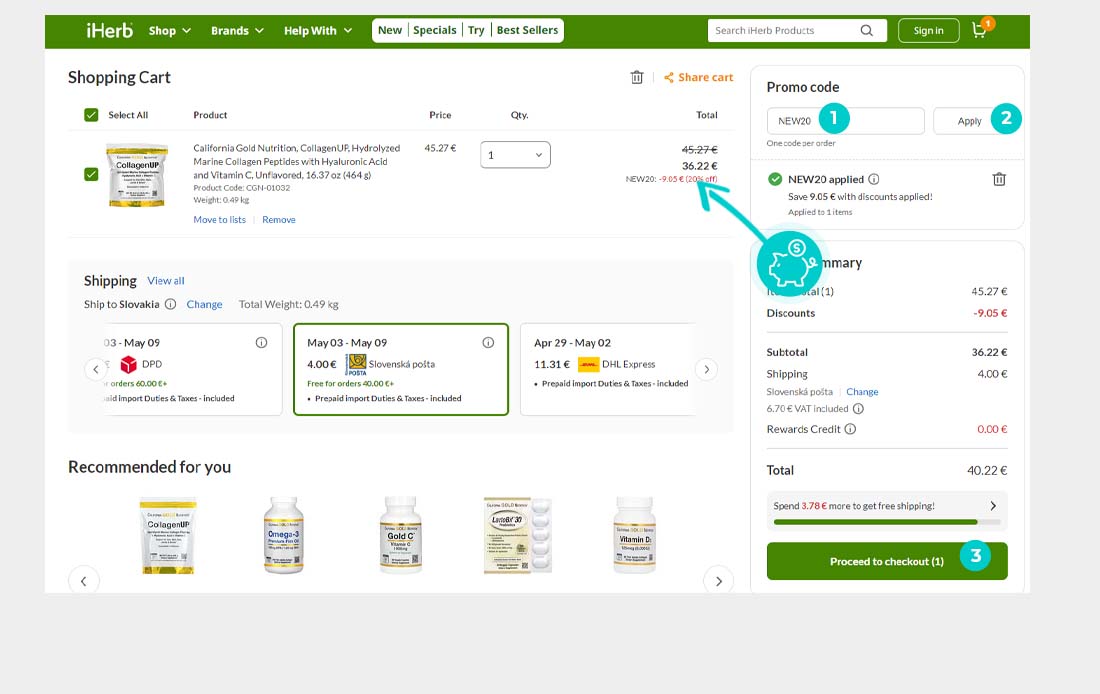Viewport: 1100px width, 694px height.
Task: Toggle the CollagenUP item checkbox
Action: click(x=91, y=174)
